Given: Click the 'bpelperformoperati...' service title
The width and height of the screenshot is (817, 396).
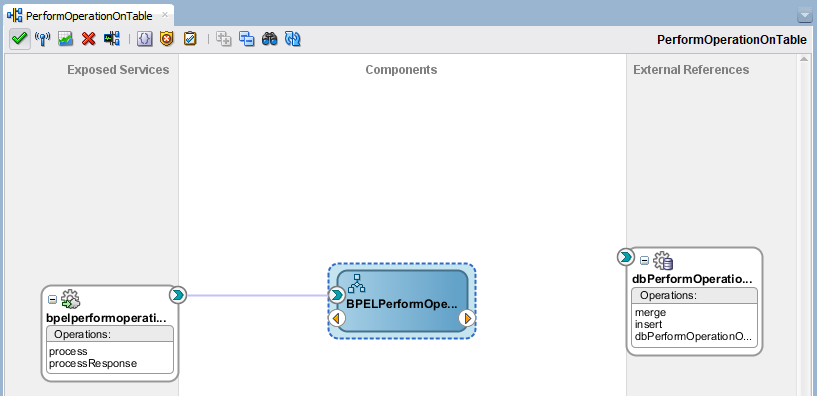Looking at the screenshot, I should click(x=107, y=317).
